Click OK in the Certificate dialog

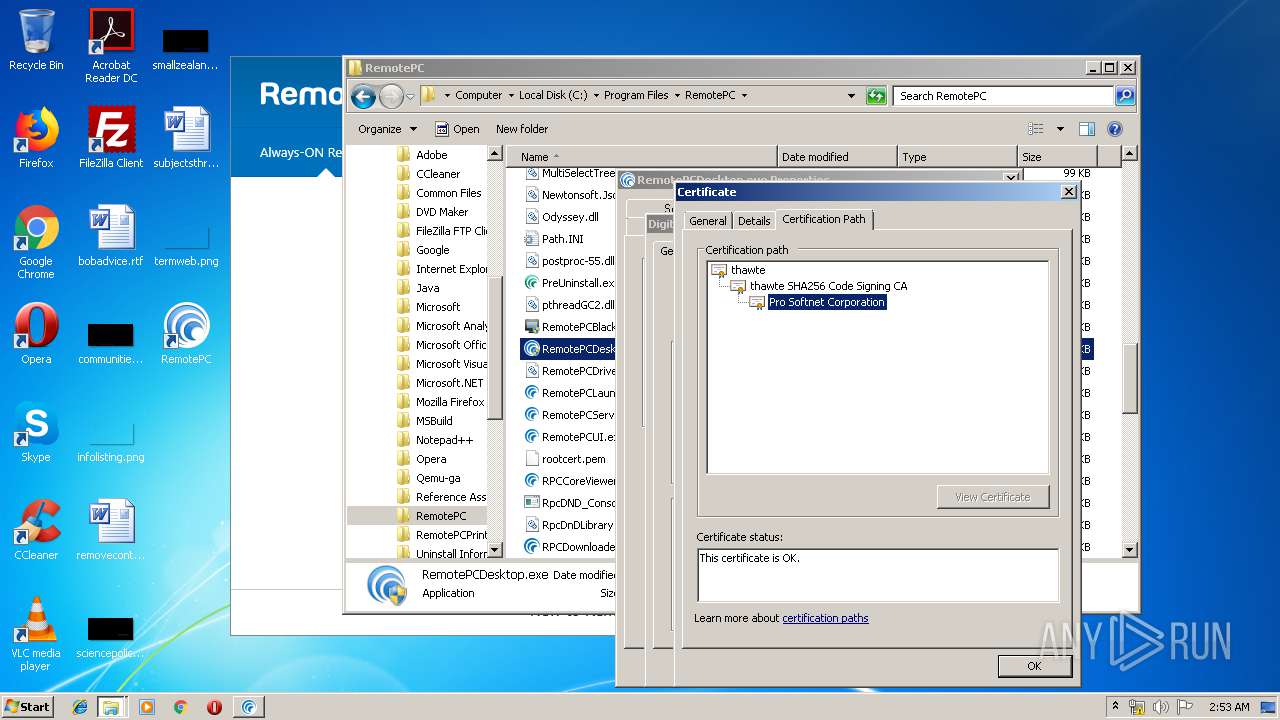[1034, 666]
